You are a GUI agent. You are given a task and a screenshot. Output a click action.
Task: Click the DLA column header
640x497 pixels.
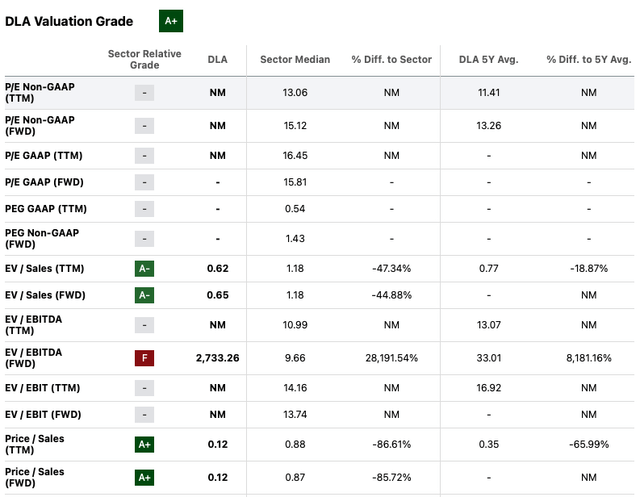click(218, 60)
